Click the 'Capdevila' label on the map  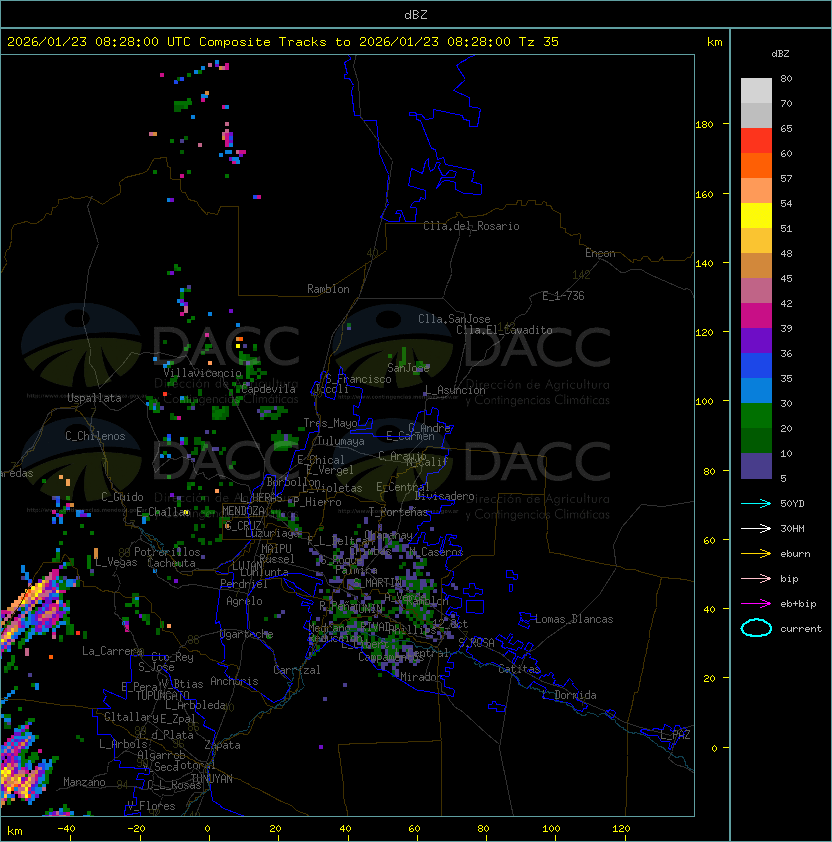(x=268, y=389)
